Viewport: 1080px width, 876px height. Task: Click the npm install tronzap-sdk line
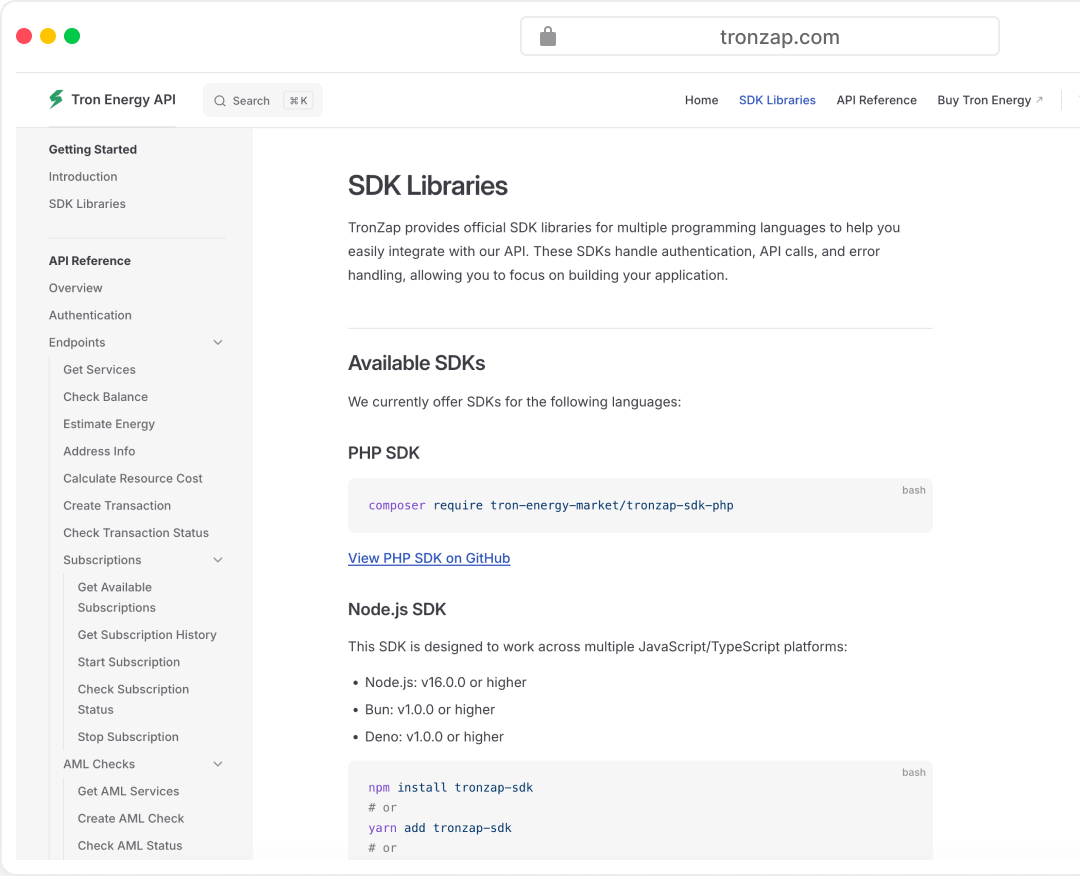tap(450, 787)
